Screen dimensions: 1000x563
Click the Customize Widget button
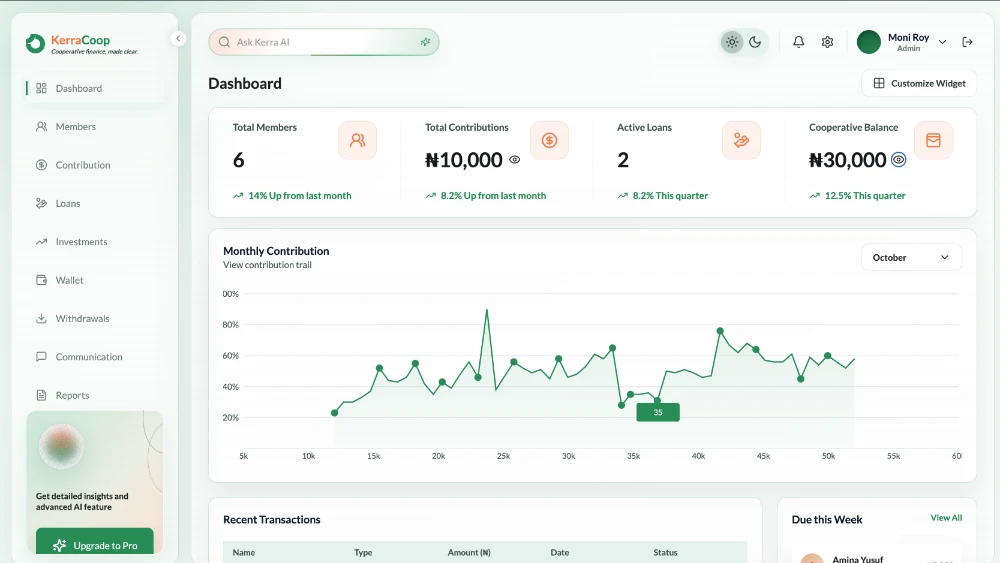pos(919,84)
